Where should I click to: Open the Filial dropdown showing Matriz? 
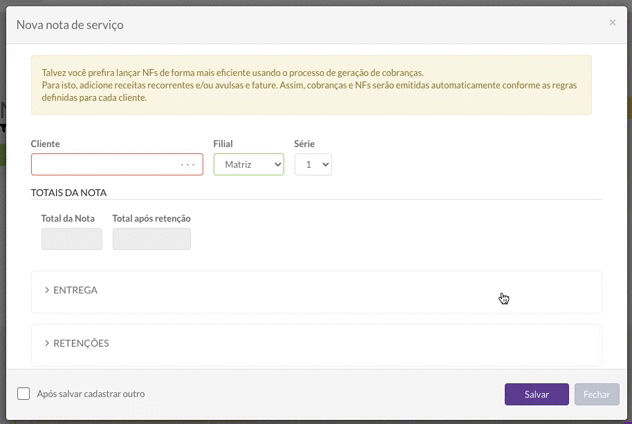click(x=249, y=164)
